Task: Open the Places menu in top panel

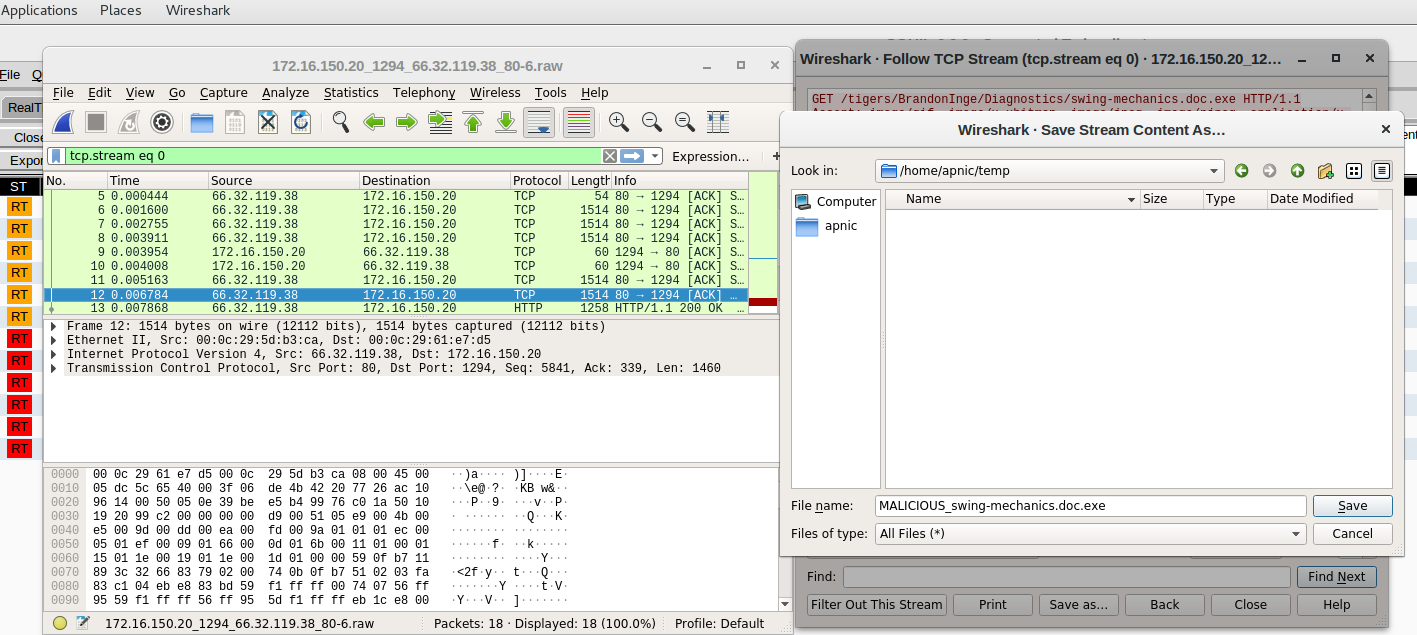Action: coord(120,10)
